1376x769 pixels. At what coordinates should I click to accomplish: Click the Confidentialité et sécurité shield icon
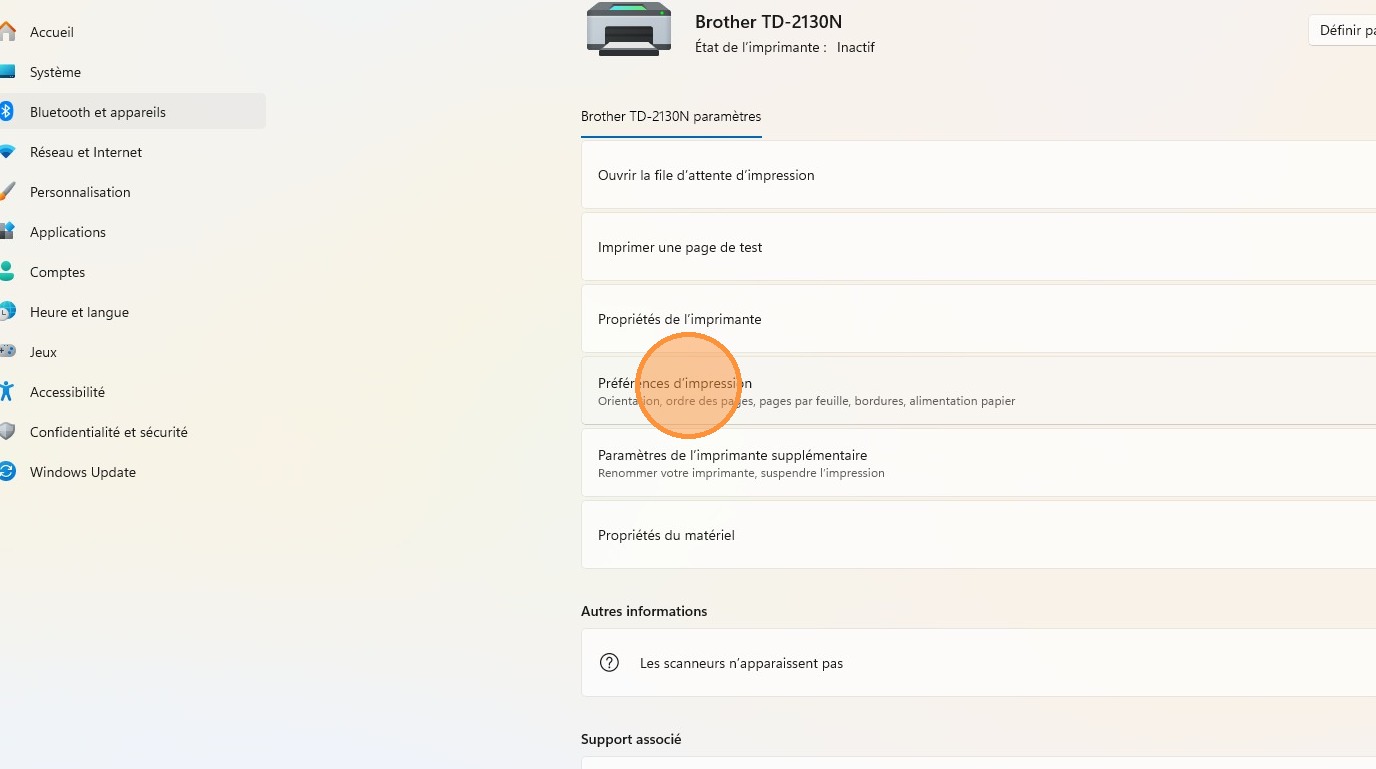coord(7,432)
